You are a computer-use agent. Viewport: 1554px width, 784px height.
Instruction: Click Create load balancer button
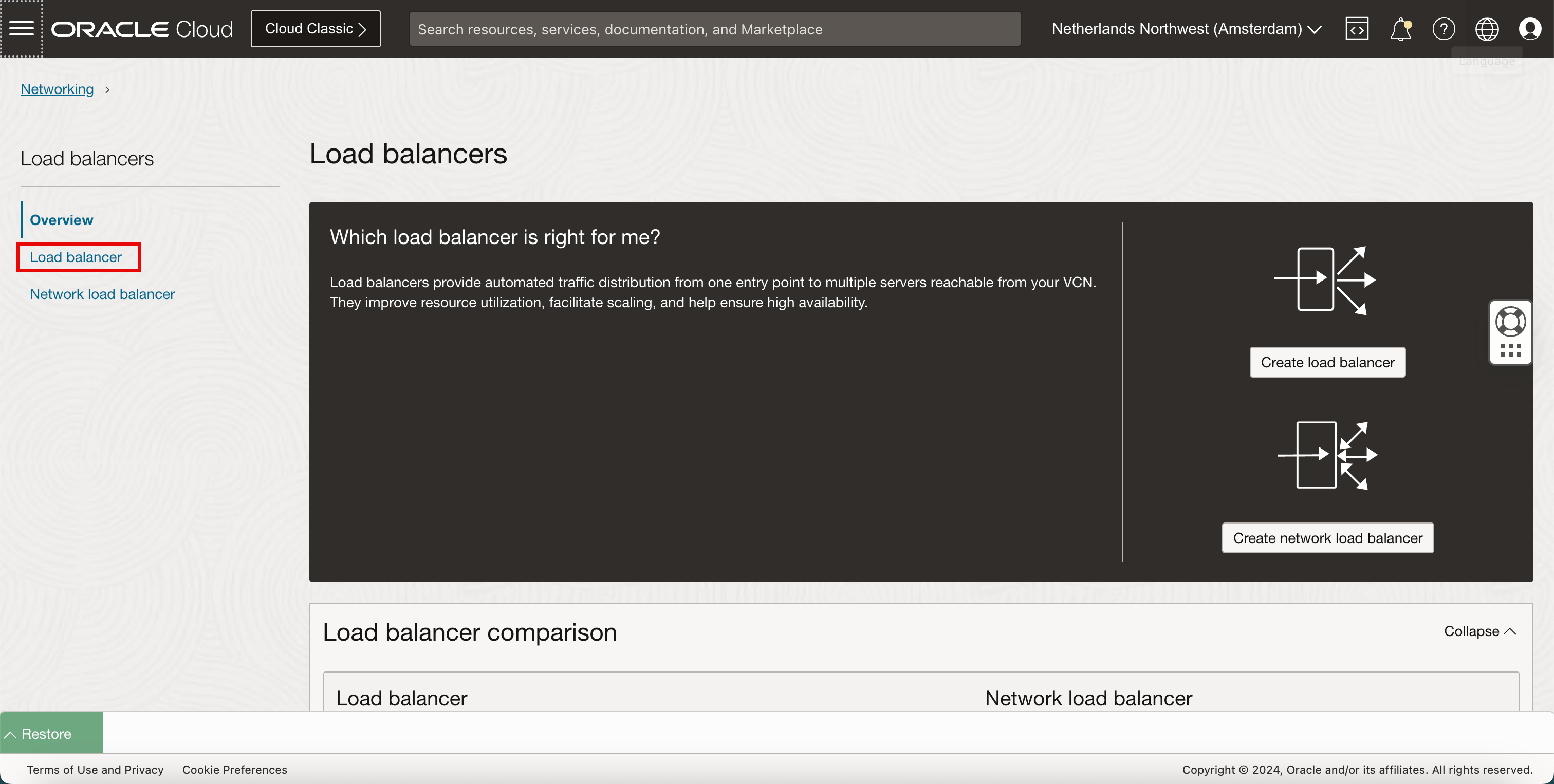1327,362
